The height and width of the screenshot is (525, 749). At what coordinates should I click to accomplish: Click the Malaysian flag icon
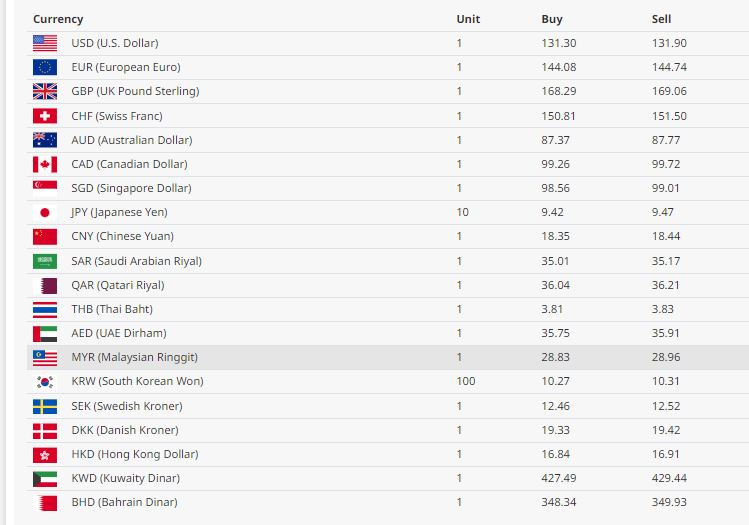click(x=45, y=358)
